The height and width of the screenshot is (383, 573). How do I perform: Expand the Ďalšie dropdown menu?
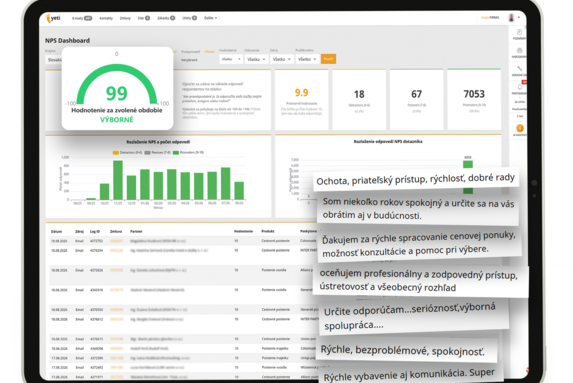(x=210, y=18)
